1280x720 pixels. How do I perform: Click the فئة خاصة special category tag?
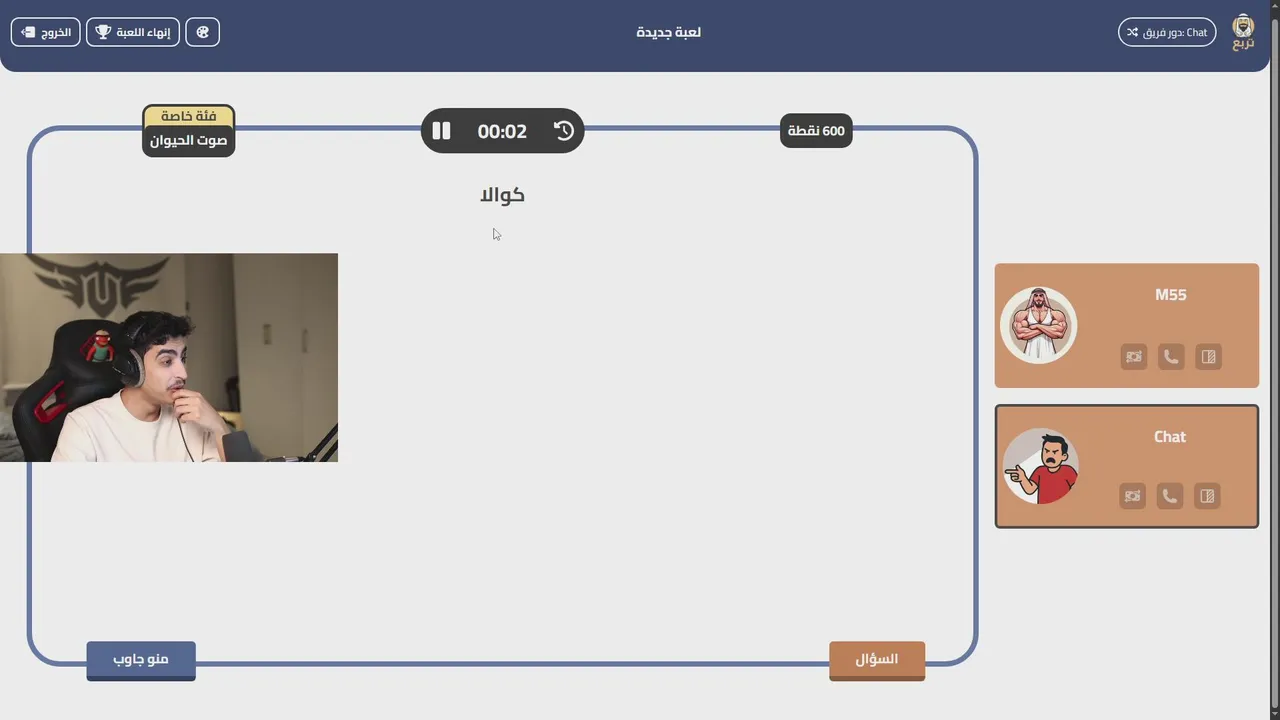tap(189, 116)
